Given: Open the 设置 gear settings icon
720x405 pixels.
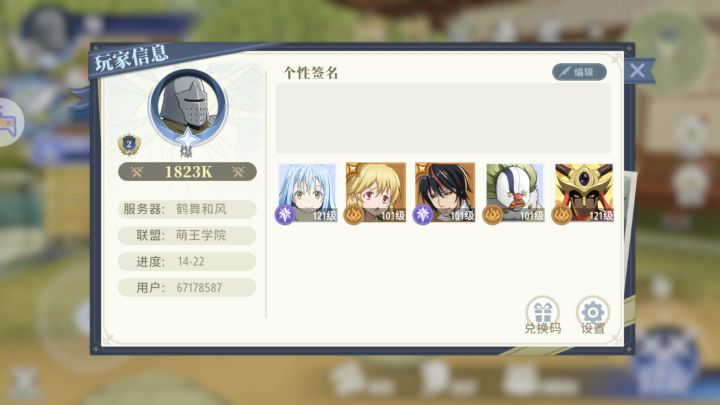Looking at the screenshot, I should tap(592, 315).
